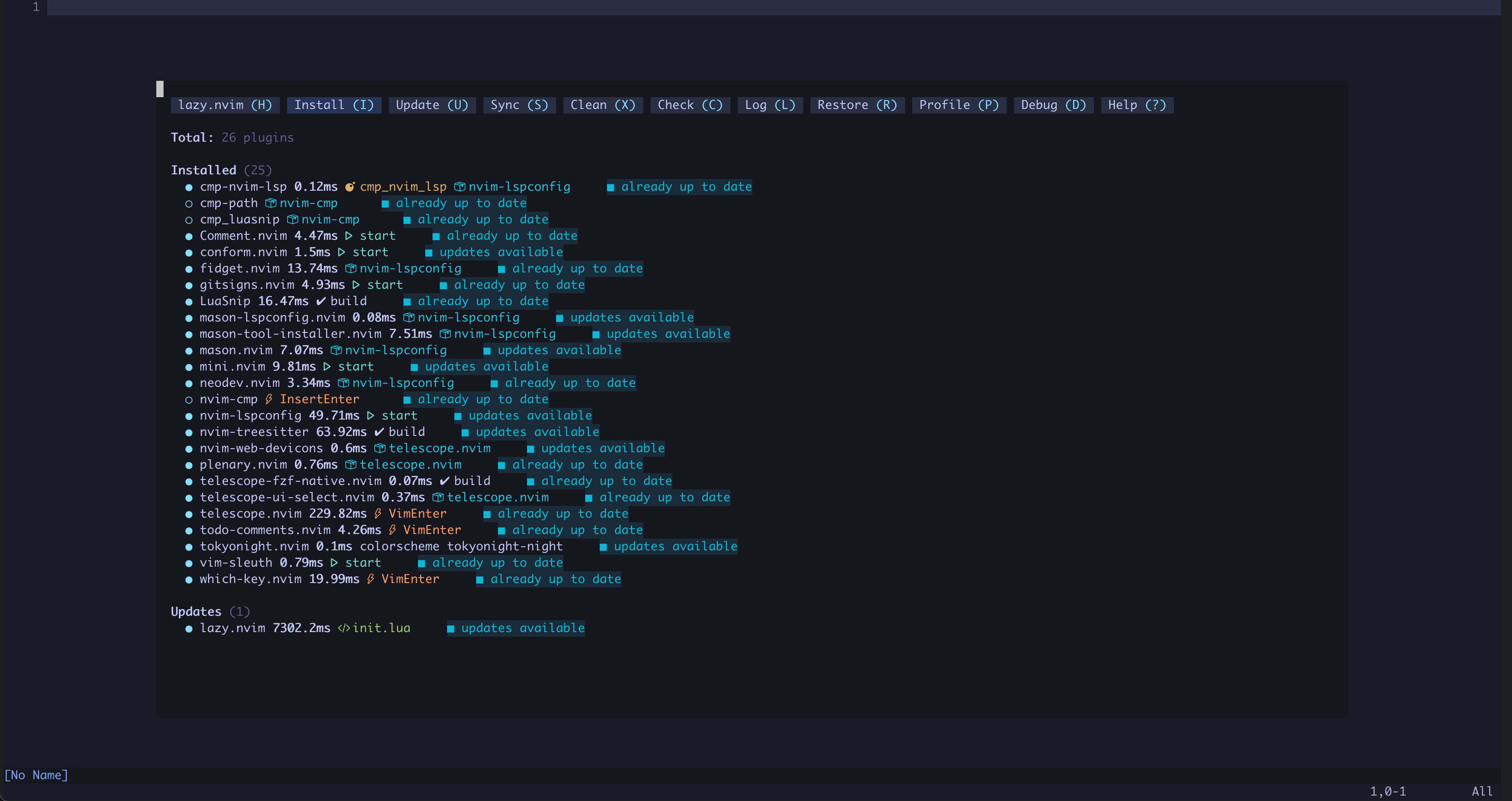The image size is (1512, 801).
Task: Click the 'Installed (25)' section heading
Action: (x=221, y=170)
